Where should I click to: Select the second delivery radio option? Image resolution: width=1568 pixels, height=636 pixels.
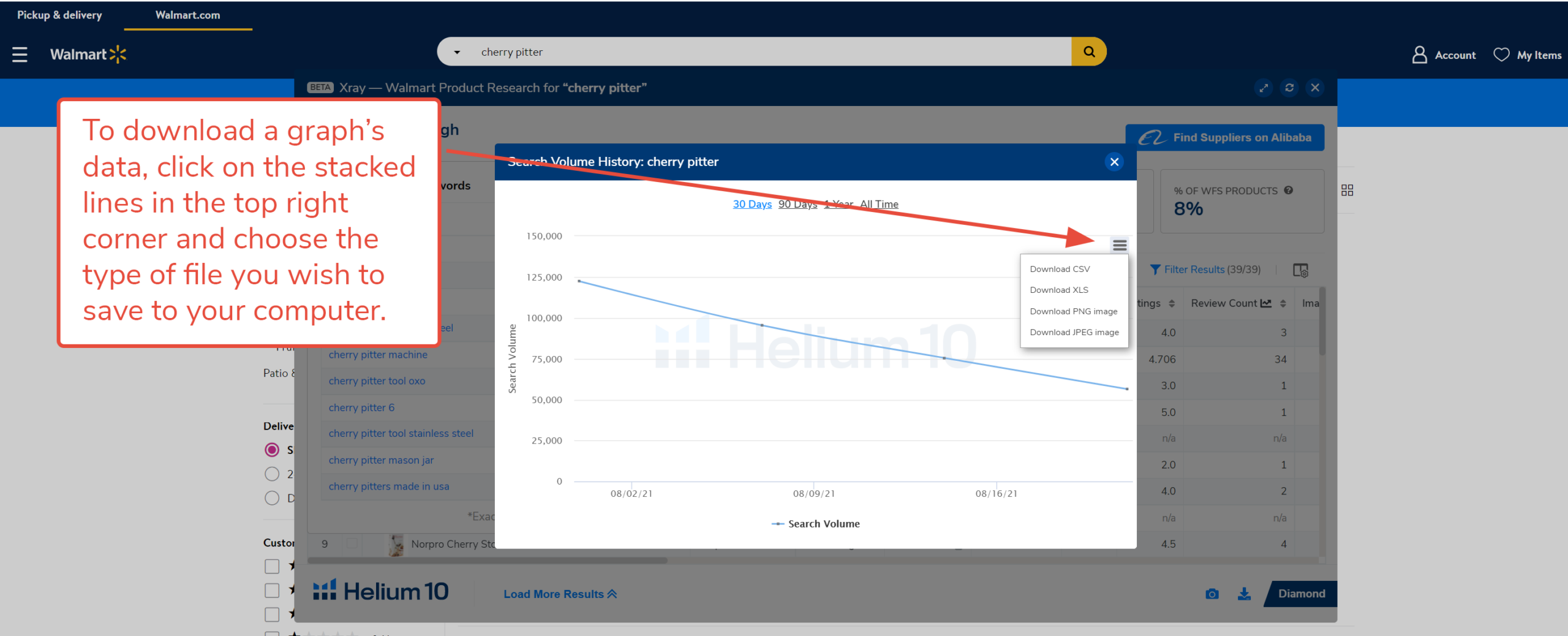[x=272, y=474]
